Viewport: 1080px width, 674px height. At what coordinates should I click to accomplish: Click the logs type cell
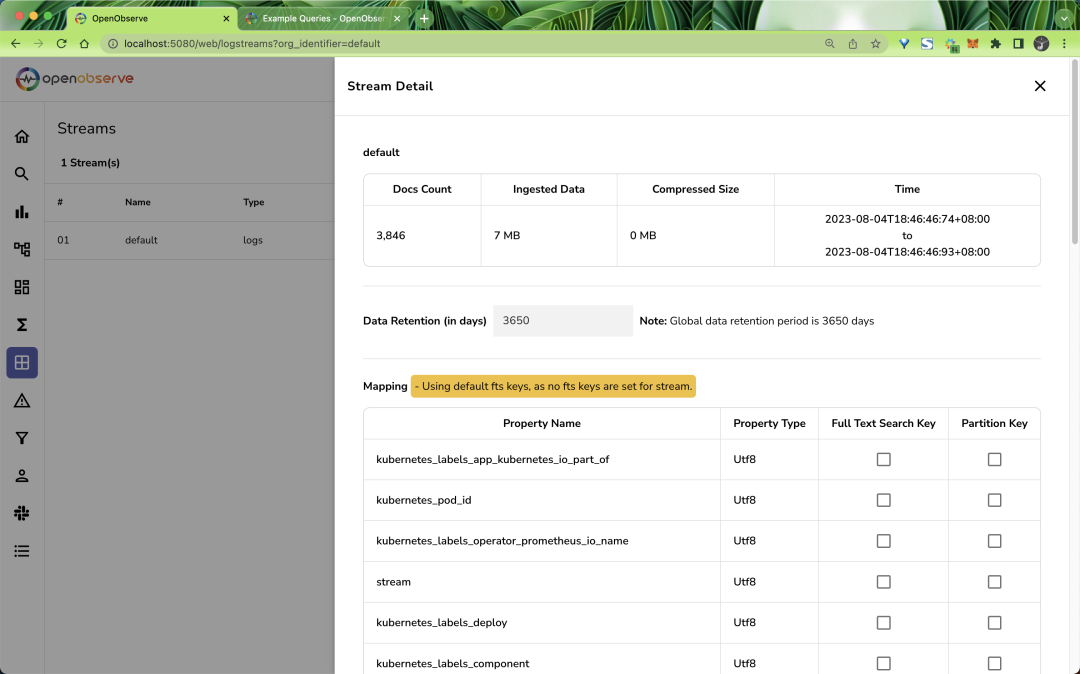tap(253, 240)
